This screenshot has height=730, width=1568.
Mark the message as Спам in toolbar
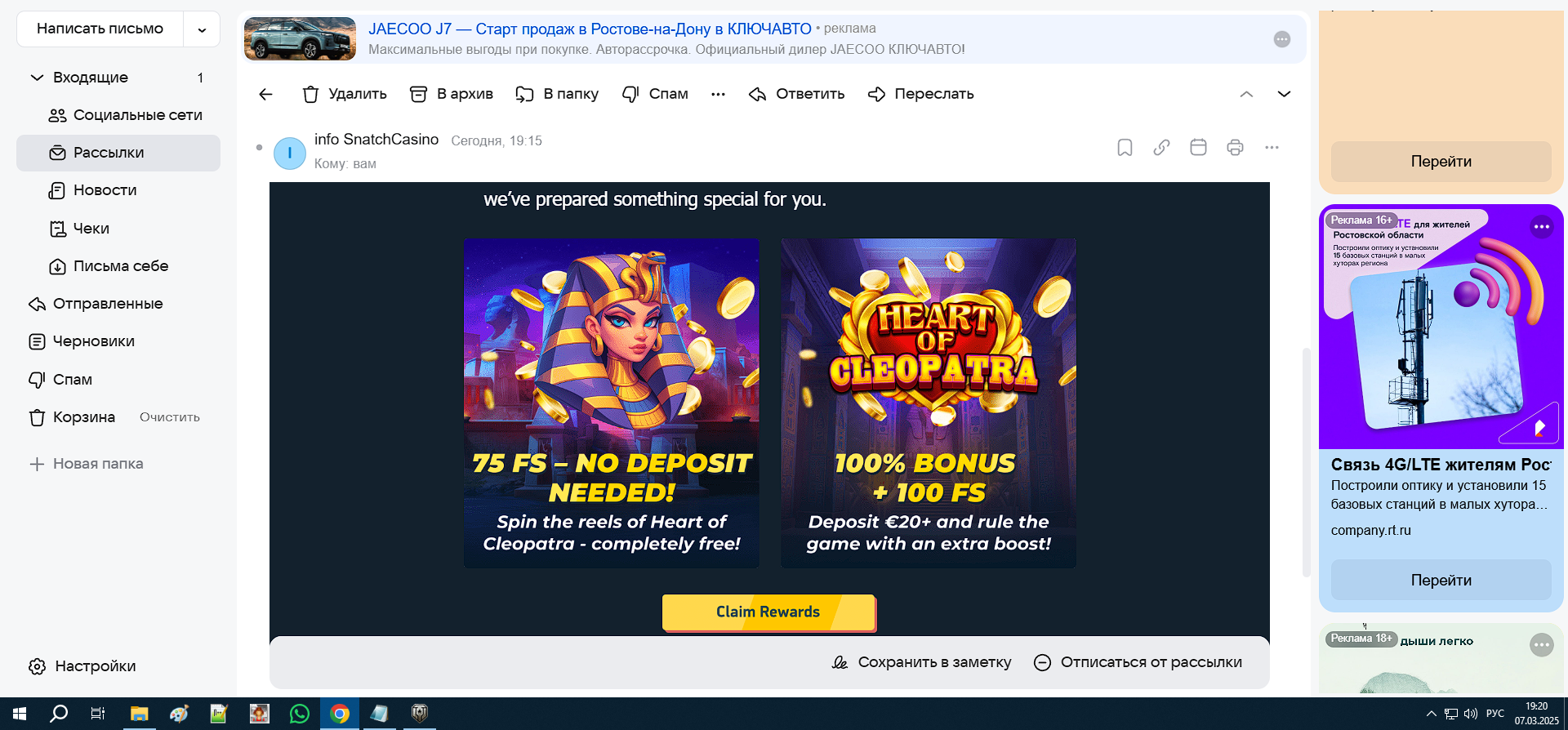click(x=655, y=94)
